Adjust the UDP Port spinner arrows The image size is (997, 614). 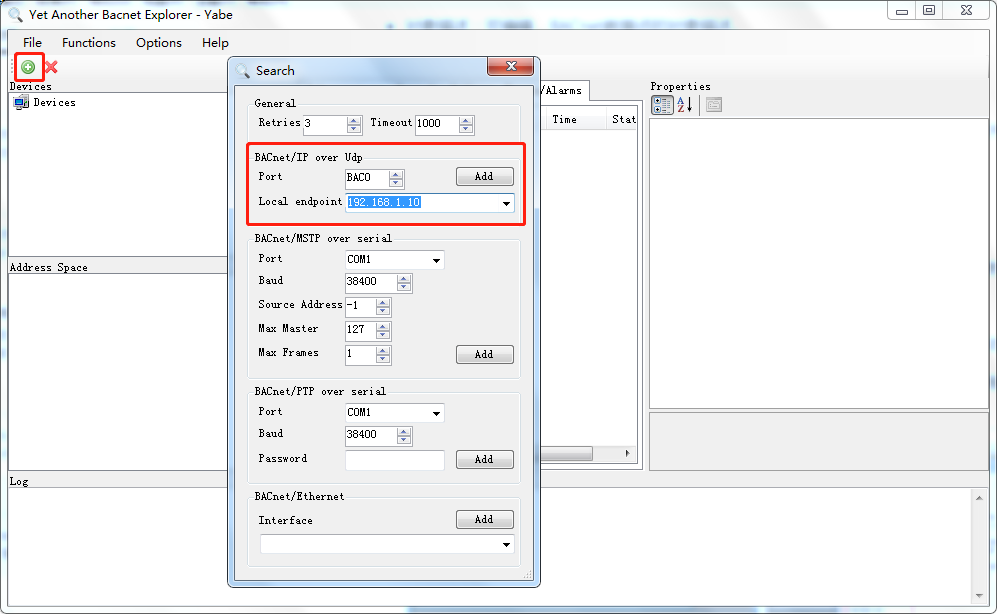click(x=396, y=179)
